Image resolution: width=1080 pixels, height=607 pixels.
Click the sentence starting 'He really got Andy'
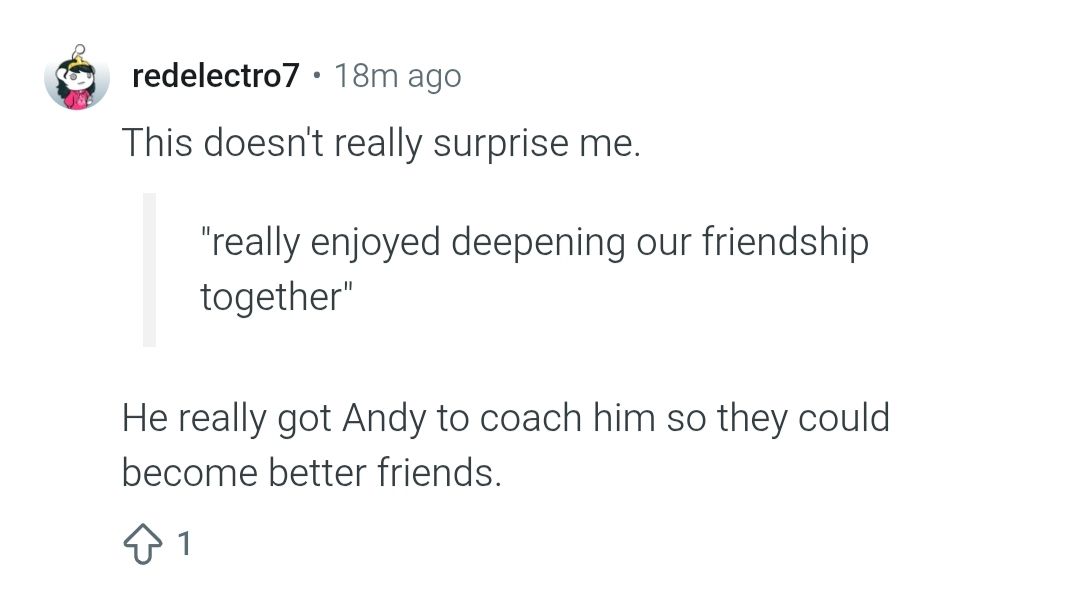pos(506,445)
